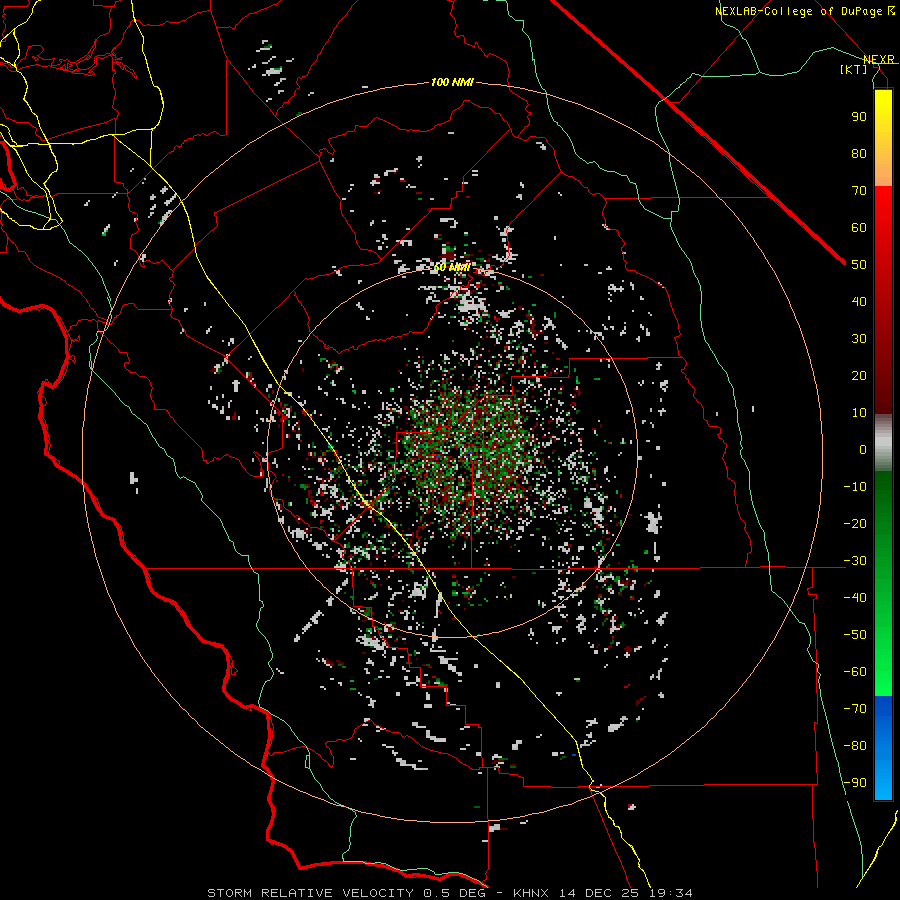Image resolution: width=900 pixels, height=900 pixels.
Task: Click the "100 NMI" range ring label
Action: [x=452, y=82]
